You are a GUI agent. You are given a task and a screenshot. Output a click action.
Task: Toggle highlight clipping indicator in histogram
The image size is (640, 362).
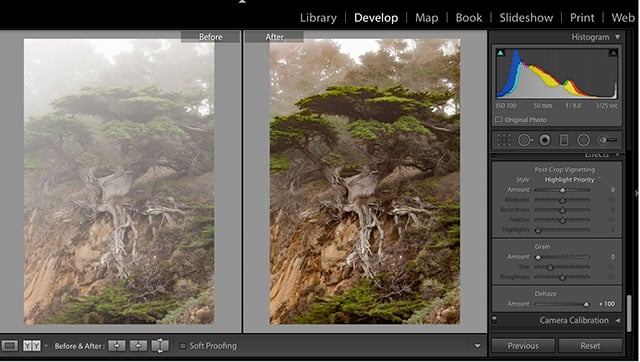coord(613,53)
